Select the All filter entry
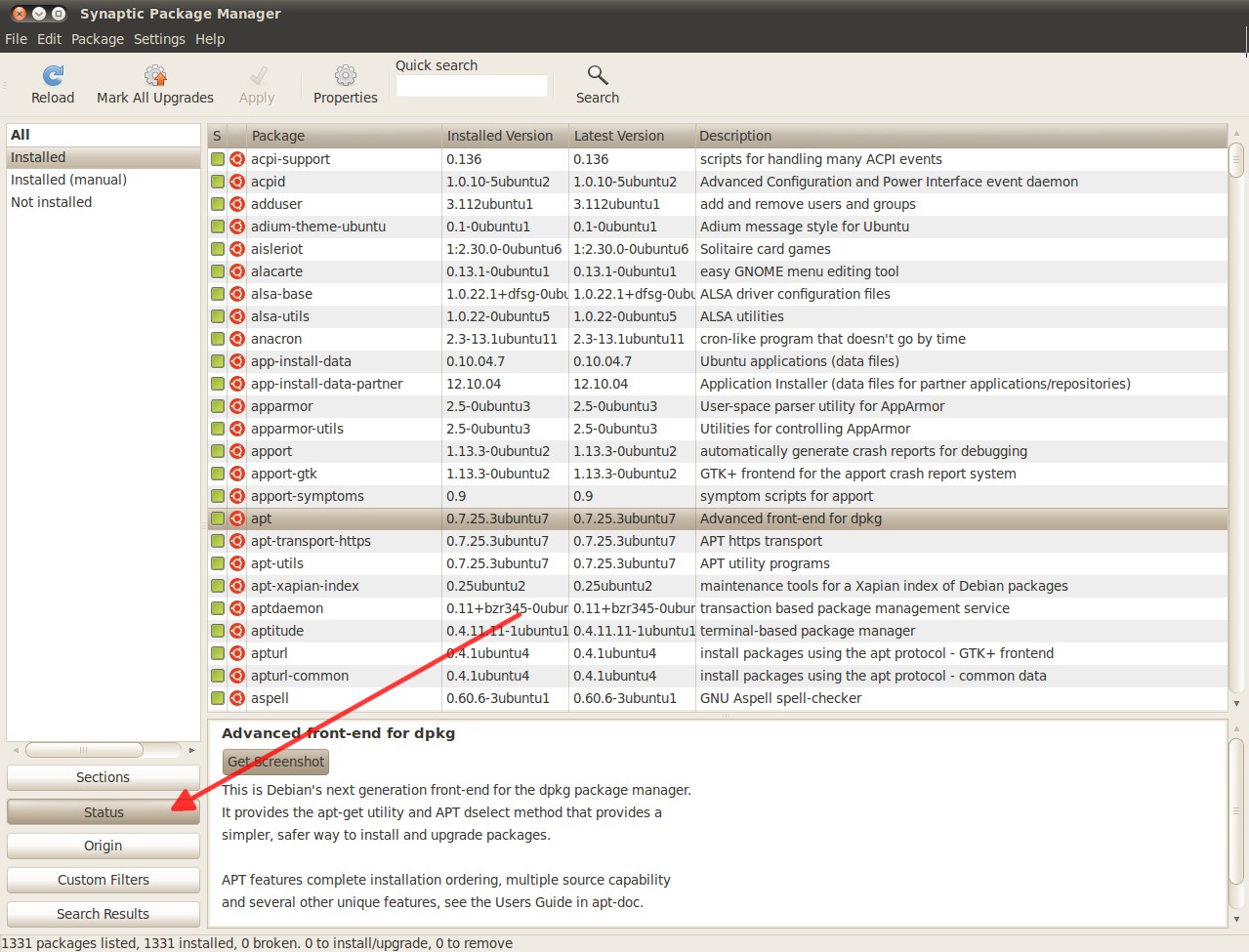Screen dimensions: 1249x952 pos(104,135)
